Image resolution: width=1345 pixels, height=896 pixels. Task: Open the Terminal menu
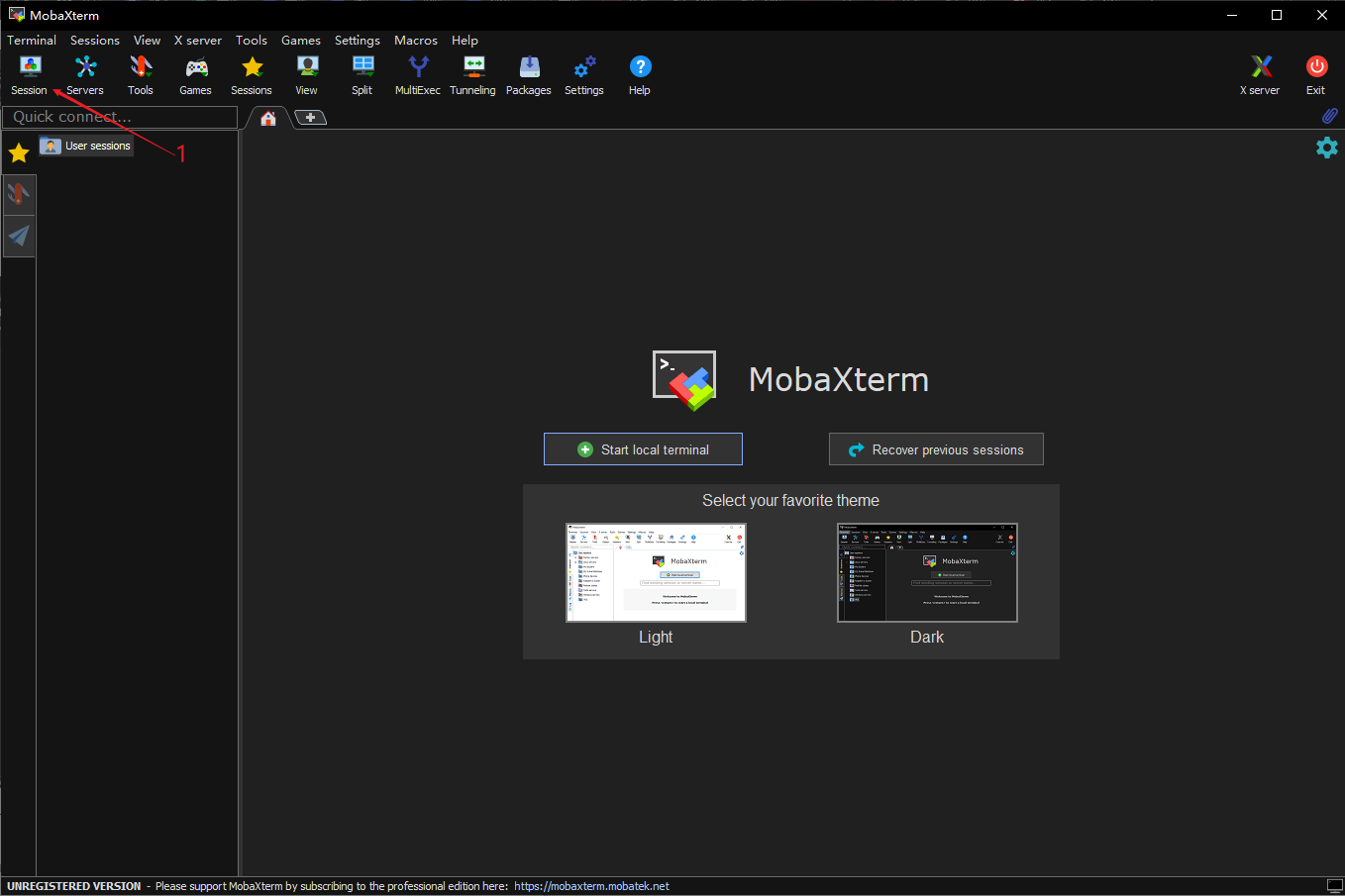coord(32,41)
